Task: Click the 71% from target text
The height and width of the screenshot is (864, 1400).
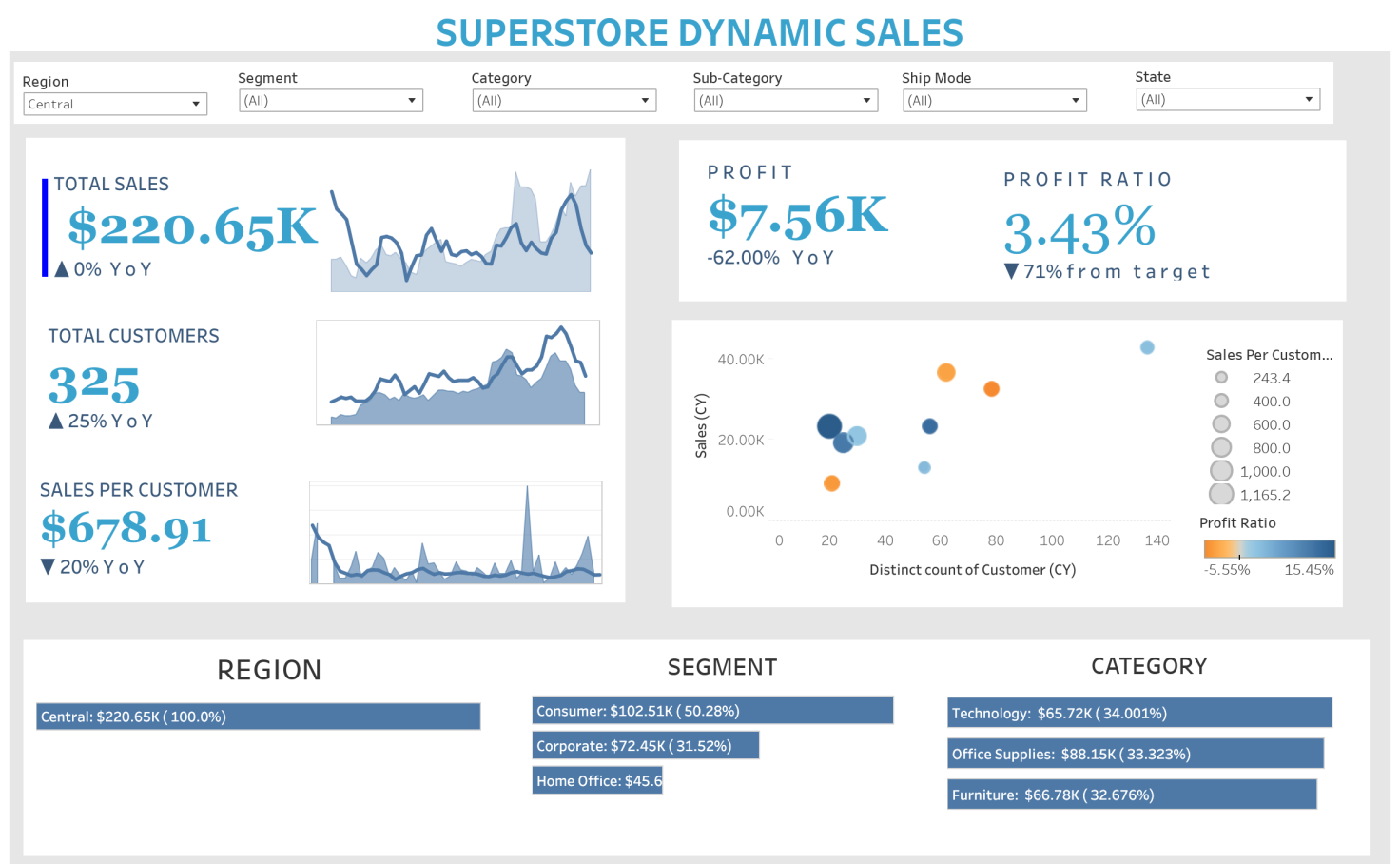Action: pos(1107,271)
